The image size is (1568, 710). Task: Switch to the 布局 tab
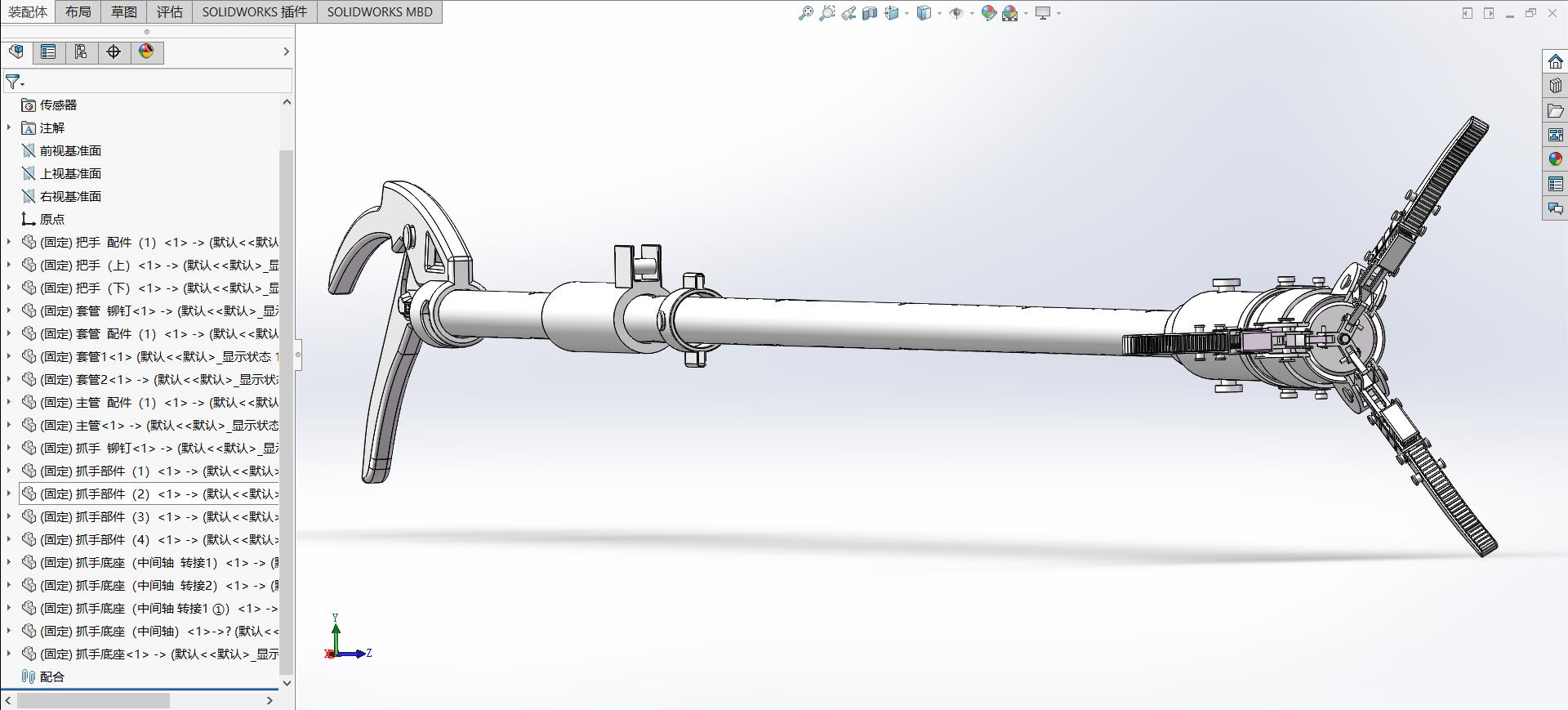point(78,11)
